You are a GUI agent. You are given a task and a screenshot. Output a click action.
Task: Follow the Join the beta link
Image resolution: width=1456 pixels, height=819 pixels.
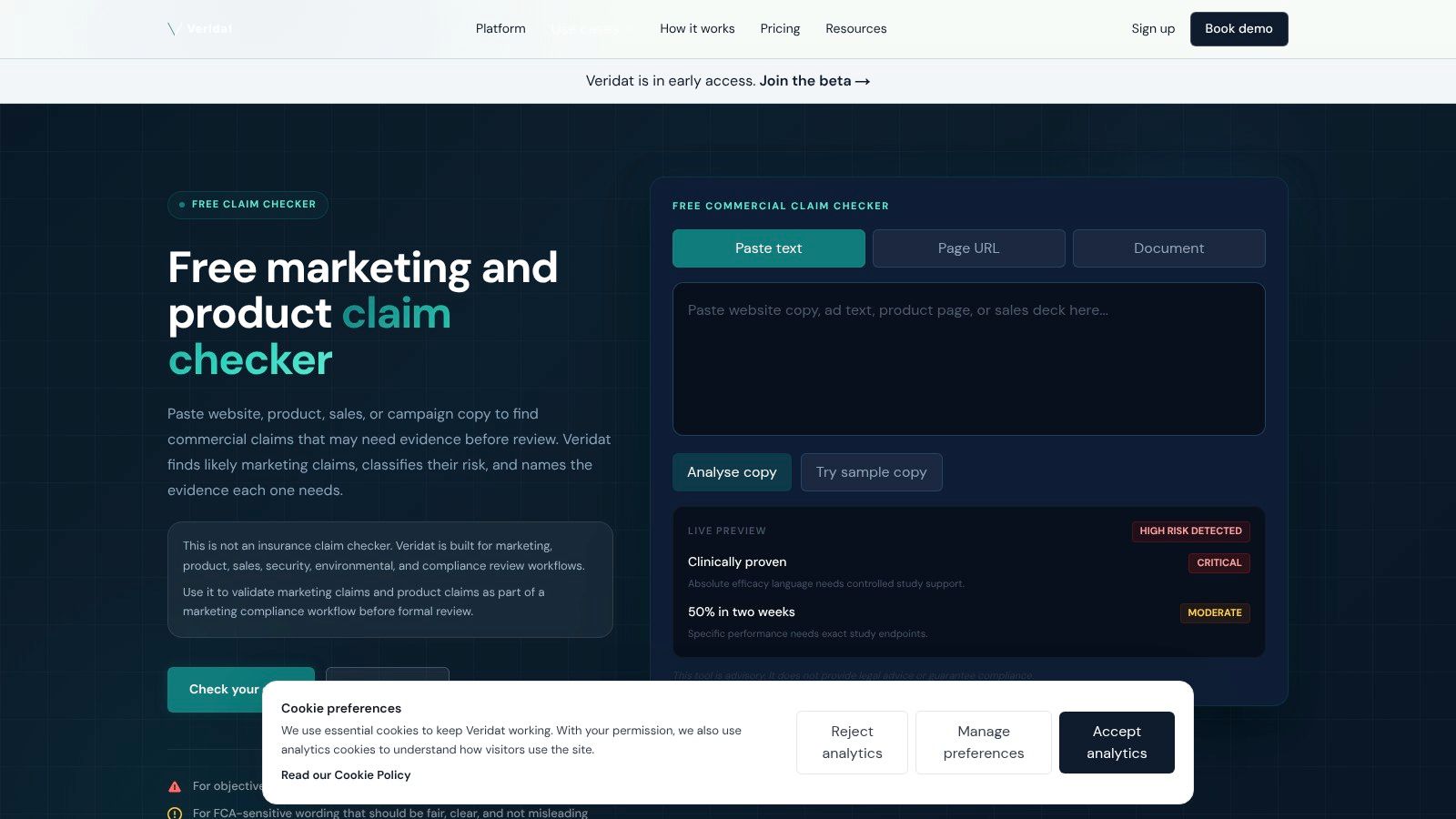click(814, 81)
